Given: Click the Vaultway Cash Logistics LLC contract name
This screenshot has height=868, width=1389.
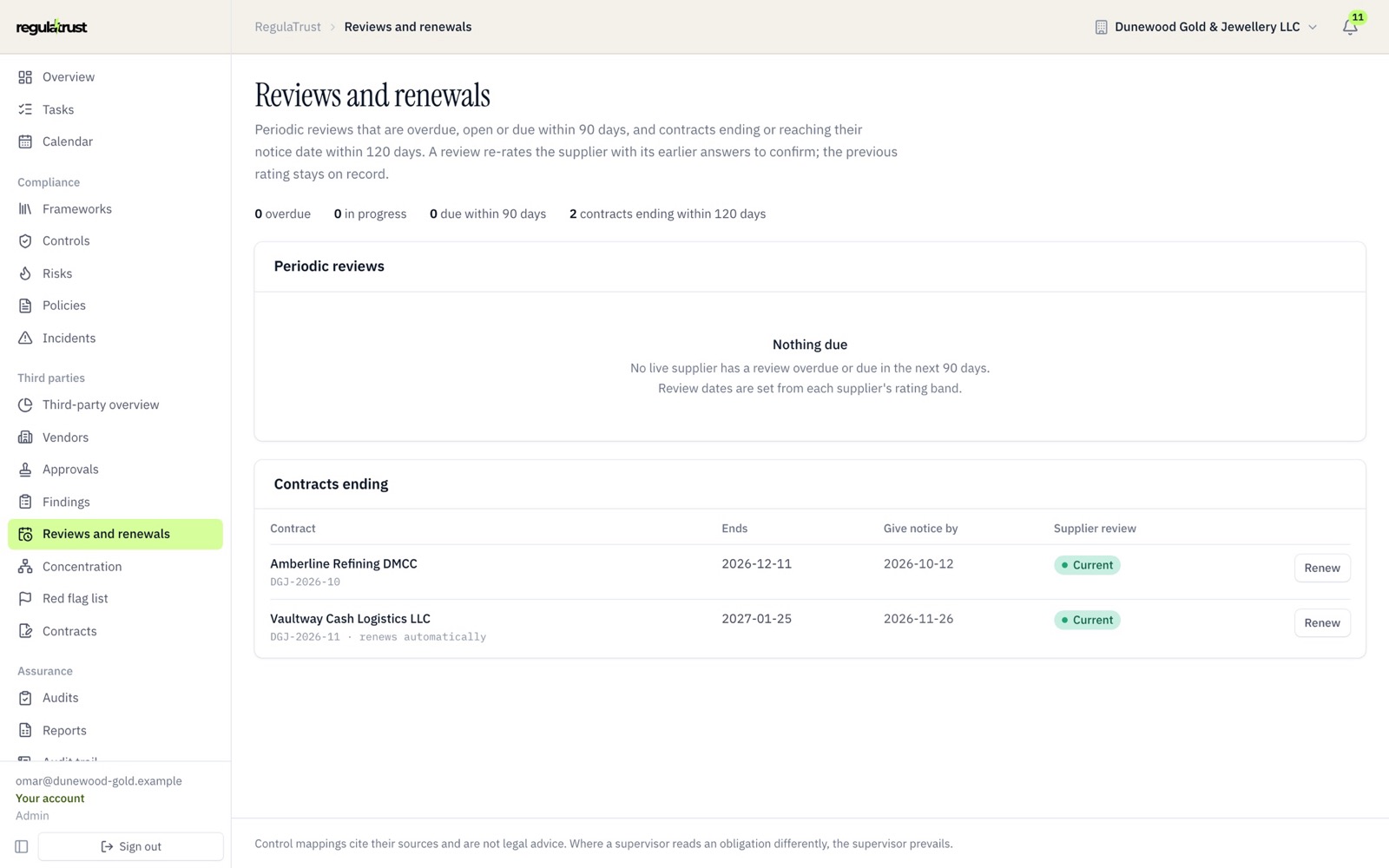Looking at the screenshot, I should 350,618.
